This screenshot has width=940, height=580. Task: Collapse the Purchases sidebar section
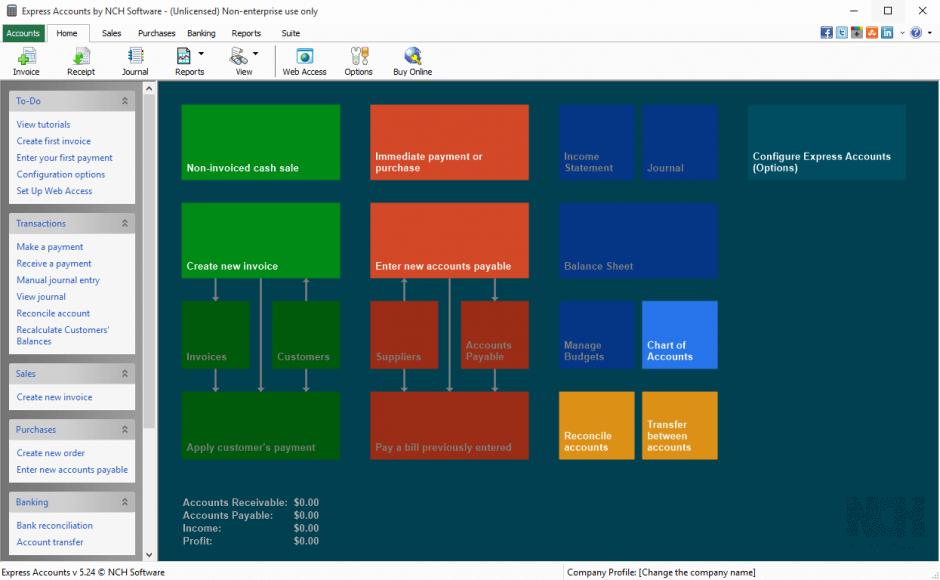click(125, 429)
